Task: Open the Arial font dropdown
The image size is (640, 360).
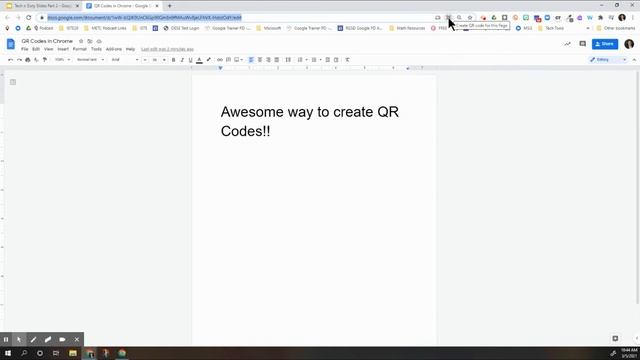Action: tap(125, 60)
